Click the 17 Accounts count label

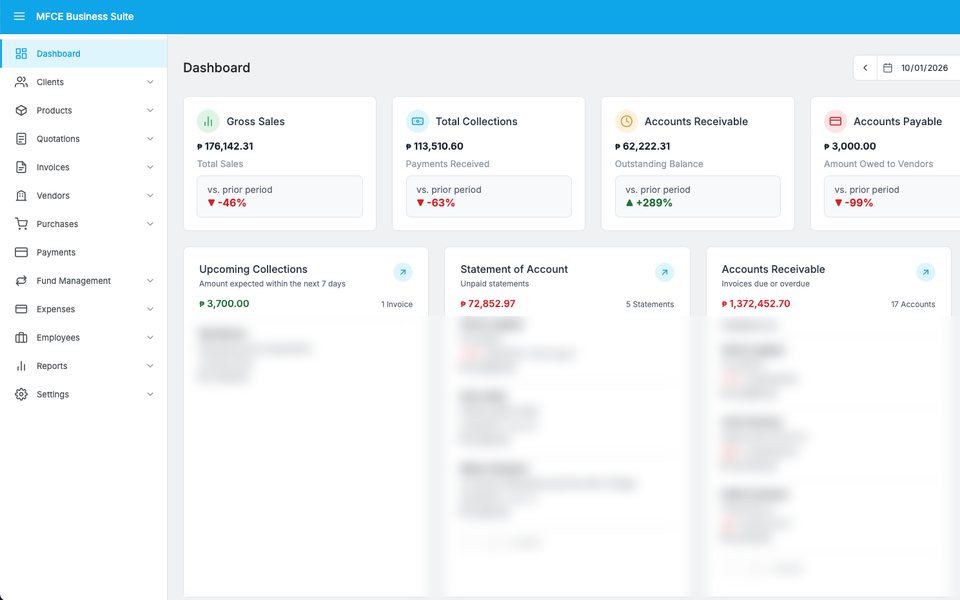click(913, 304)
